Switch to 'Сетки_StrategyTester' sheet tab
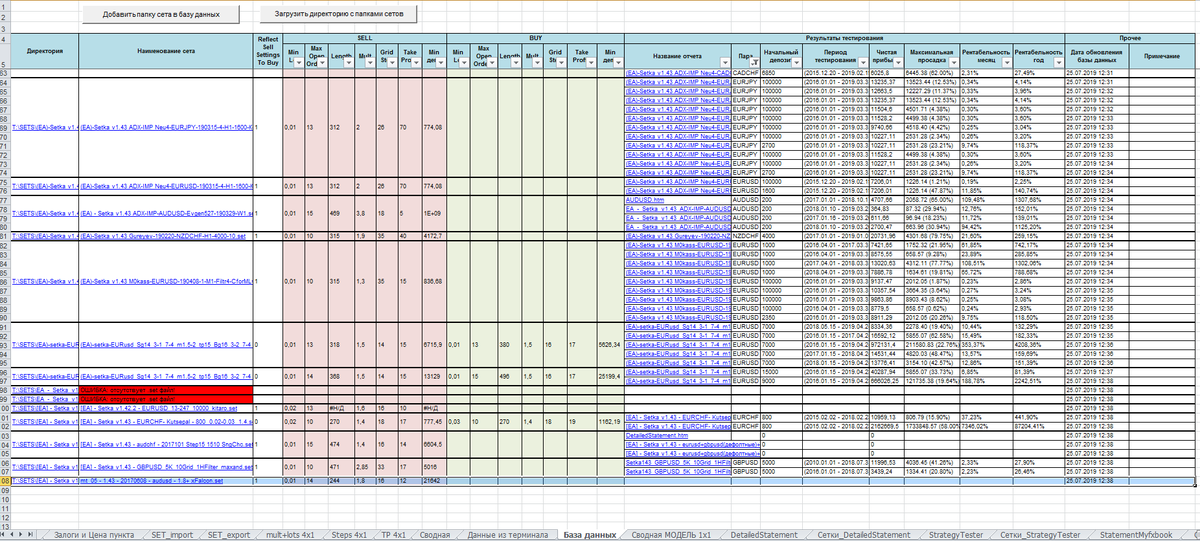Screen dimensions: 1200x541 click(x=1040, y=535)
